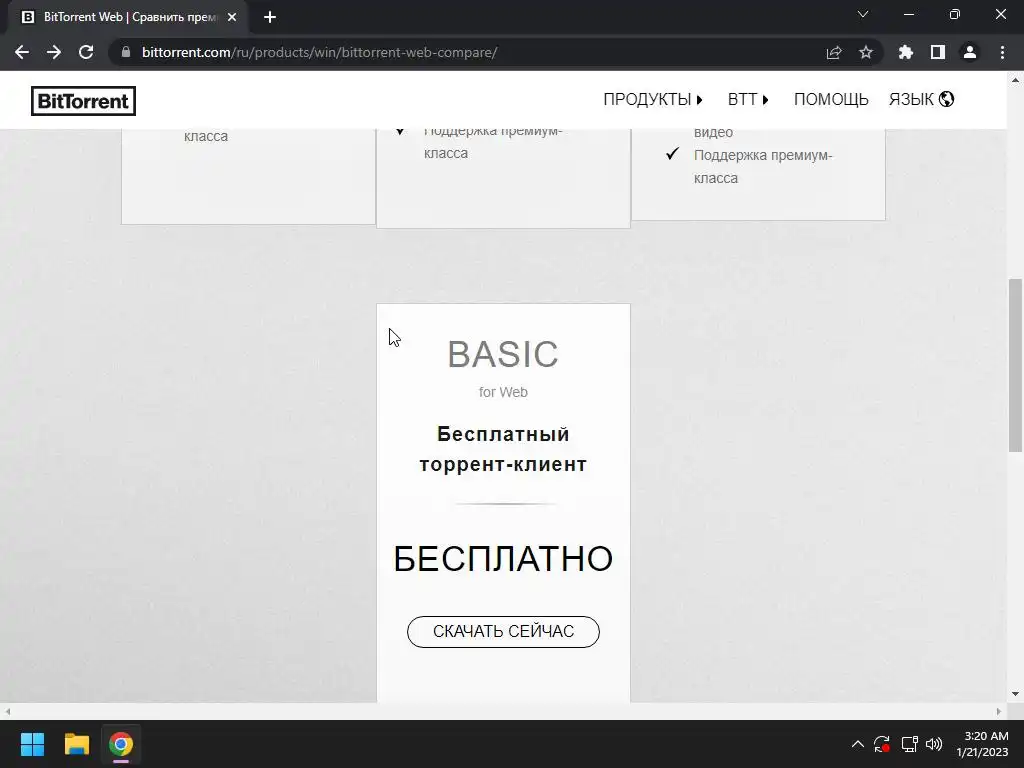Open network settings tray icon
This screenshot has height=768, width=1024.
click(909, 744)
